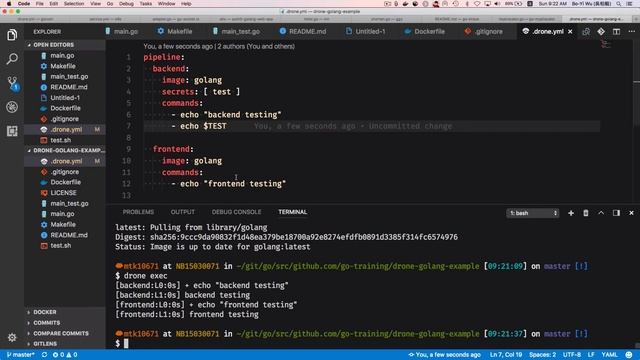Open the Search view in activity bar

[x=12, y=59]
